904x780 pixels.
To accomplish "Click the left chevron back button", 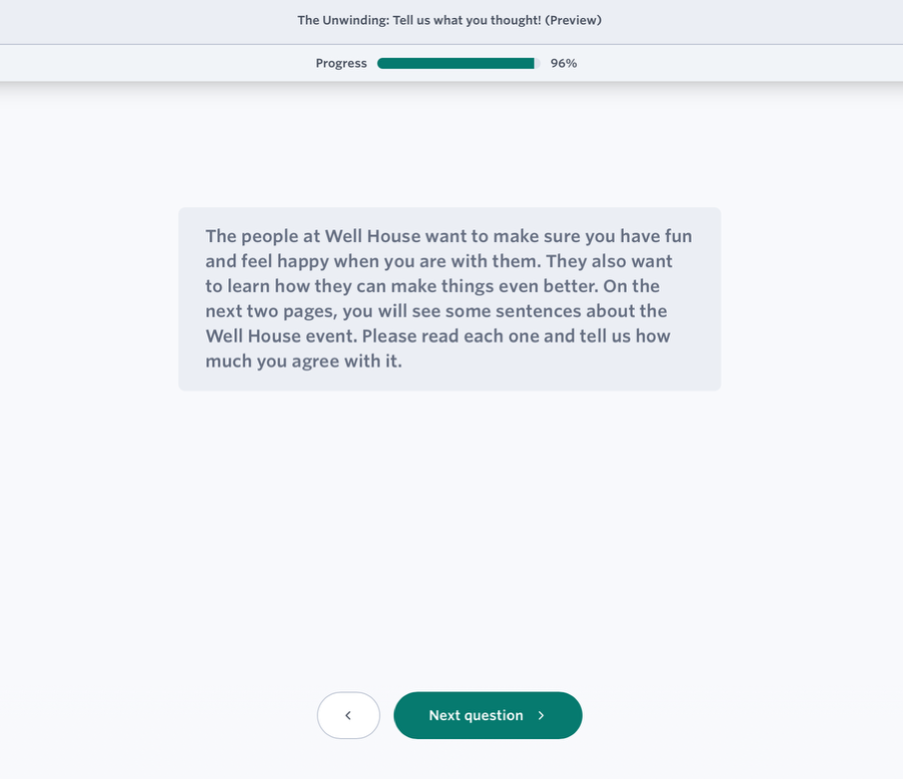I will pos(348,716).
